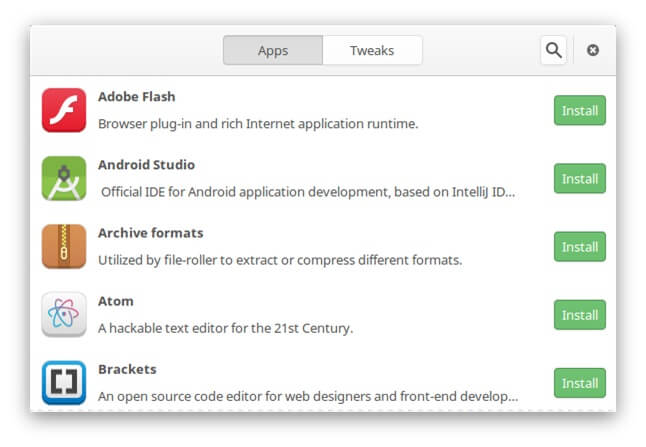The height and width of the screenshot is (447, 646).
Task: Click the Android Studio description line
Action: coord(308,192)
